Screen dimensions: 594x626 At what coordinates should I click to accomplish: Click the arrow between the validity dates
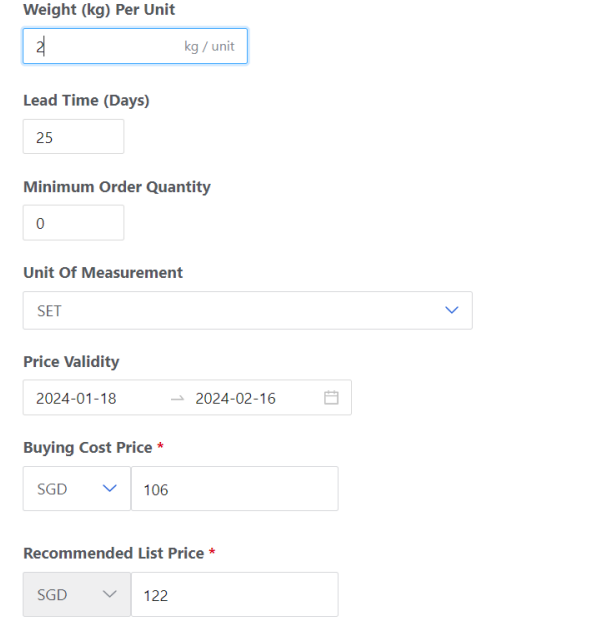[x=177, y=398]
